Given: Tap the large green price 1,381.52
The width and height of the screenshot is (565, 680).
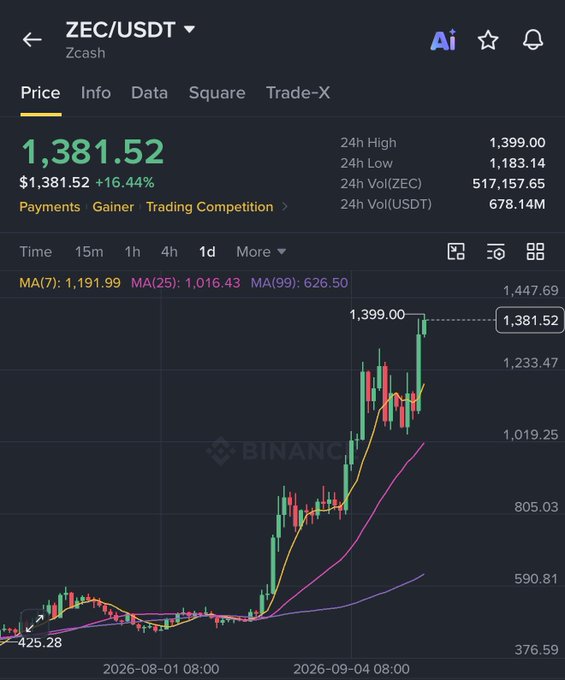Looking at the screenshot, I should (93, 152).
